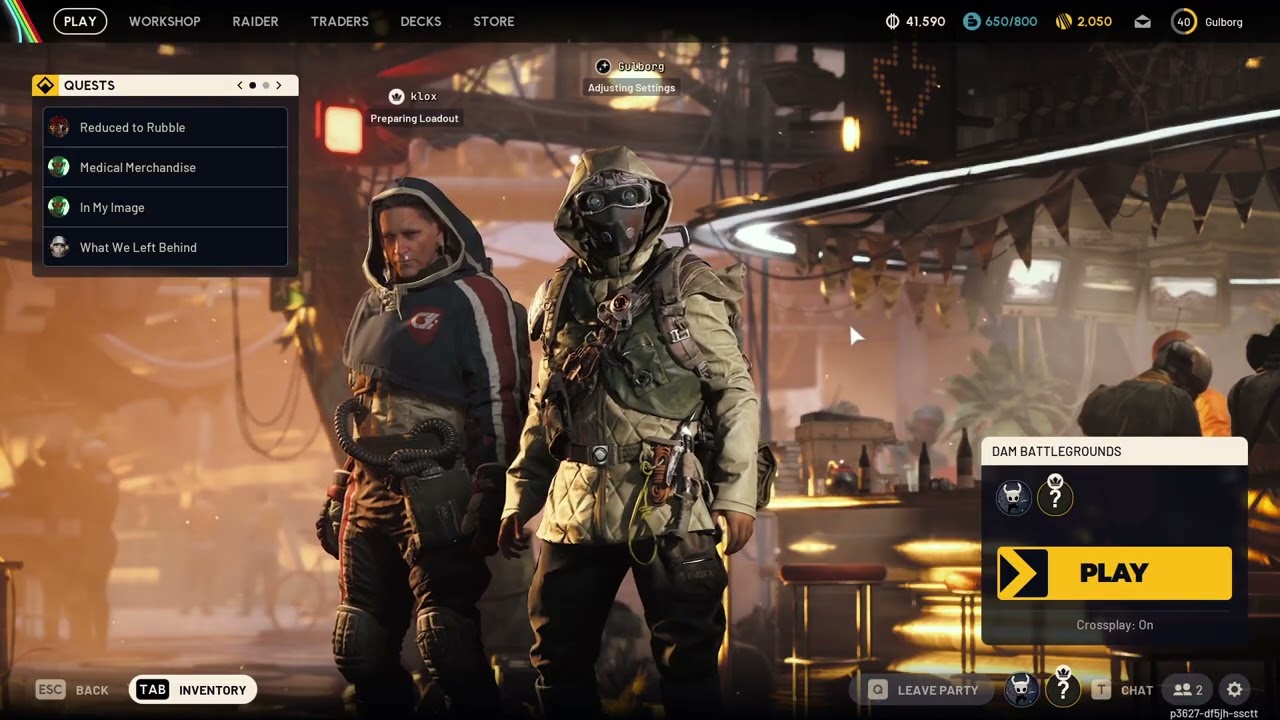Click the Crossplay: On setting
The height and width of the screenshot is (720, 1280).
(1114, 625)
